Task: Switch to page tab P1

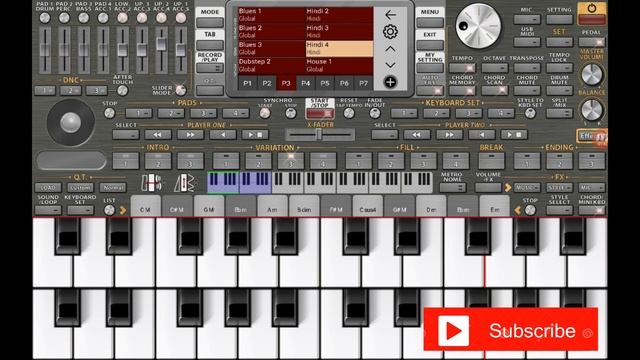Action: (x=247, y=83)
